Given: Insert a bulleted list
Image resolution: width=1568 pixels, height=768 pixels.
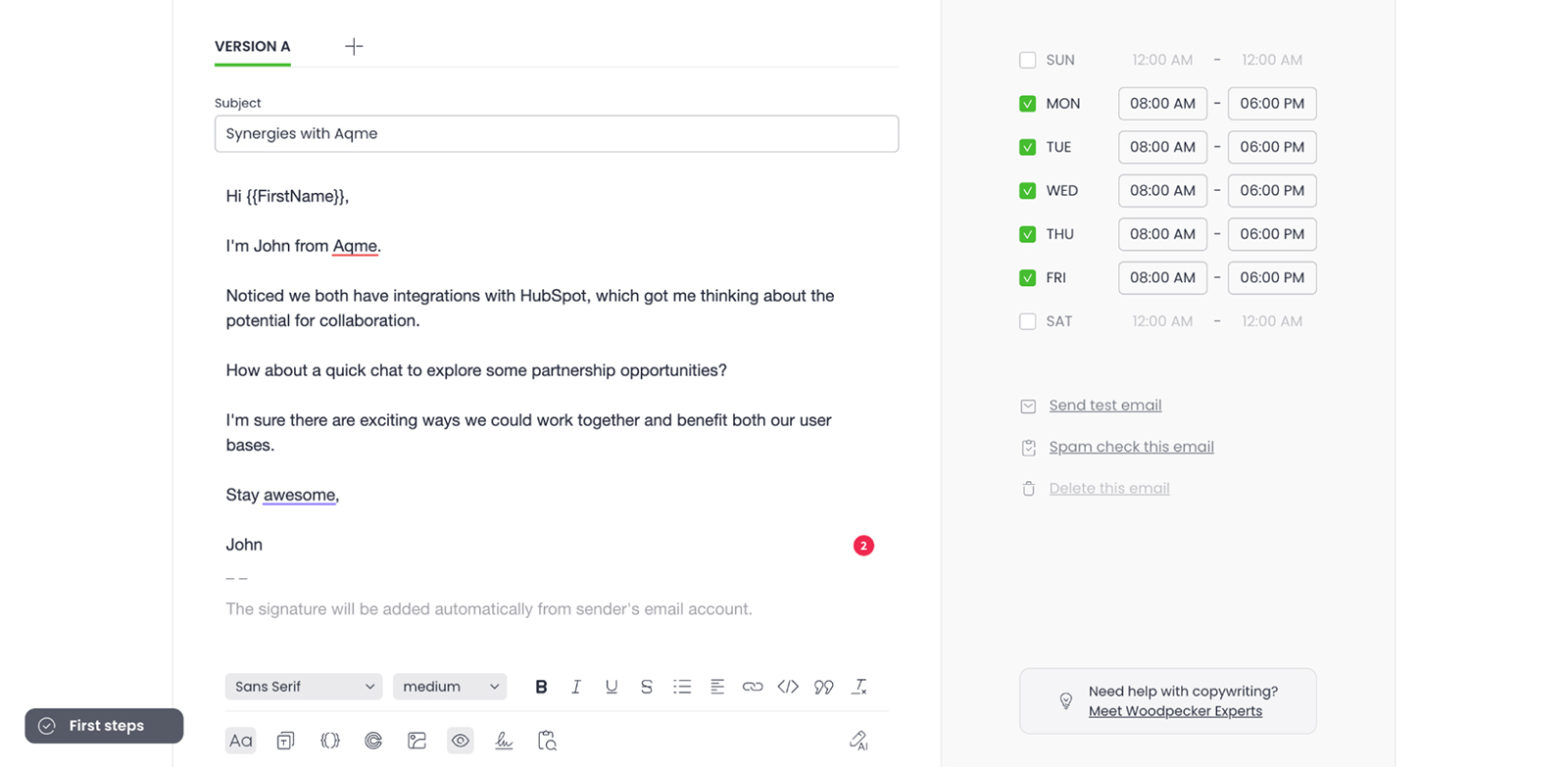Looking at the screenshot, I should [682, 687].
